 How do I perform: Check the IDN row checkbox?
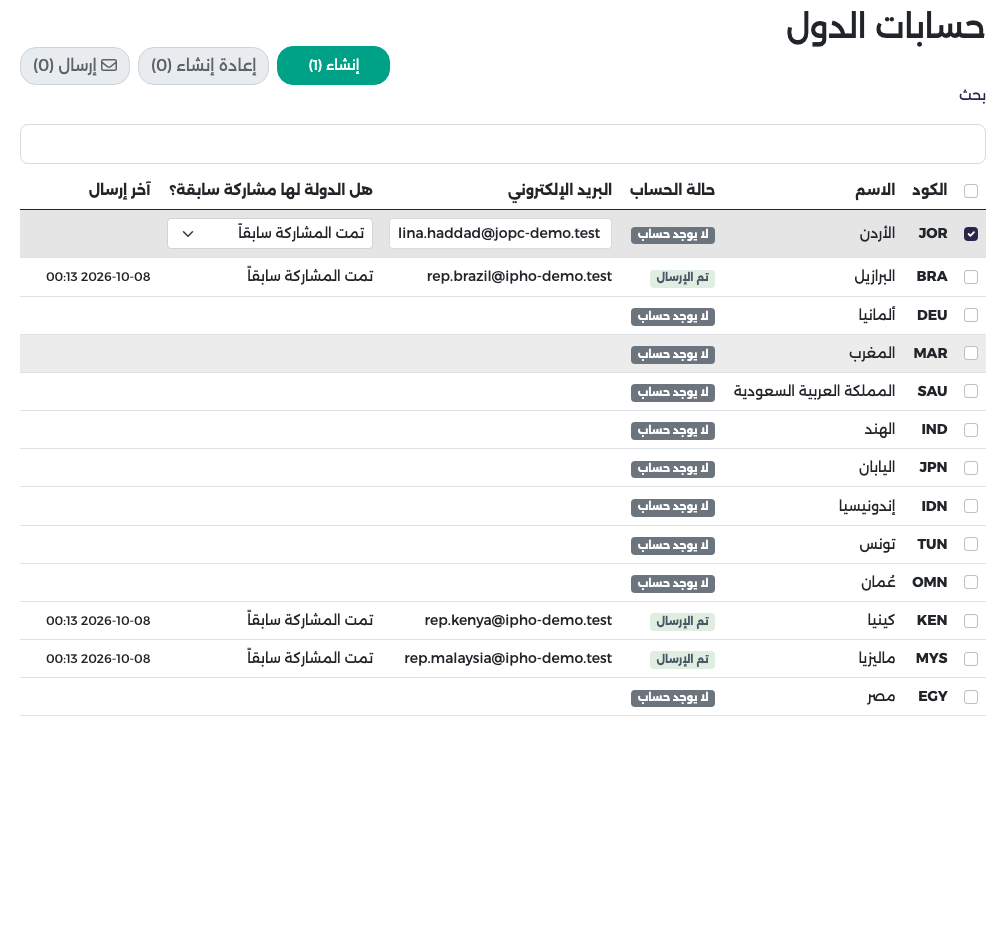971,506
